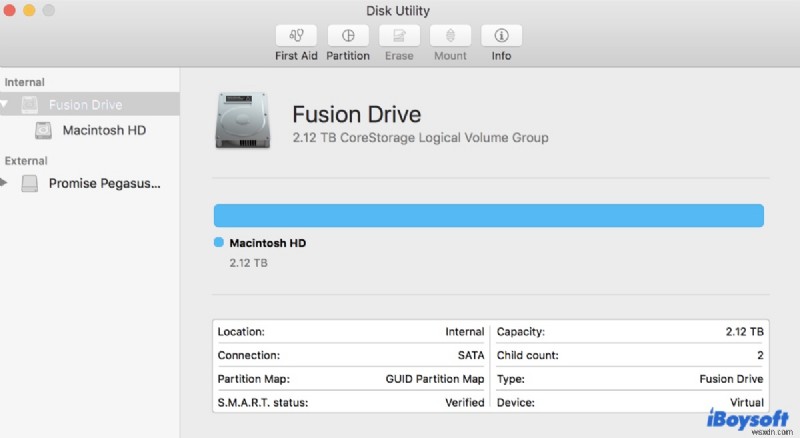800x438 pixels.
Task: Click the Macintosh HD legend label
Action: tap(268, 243)
